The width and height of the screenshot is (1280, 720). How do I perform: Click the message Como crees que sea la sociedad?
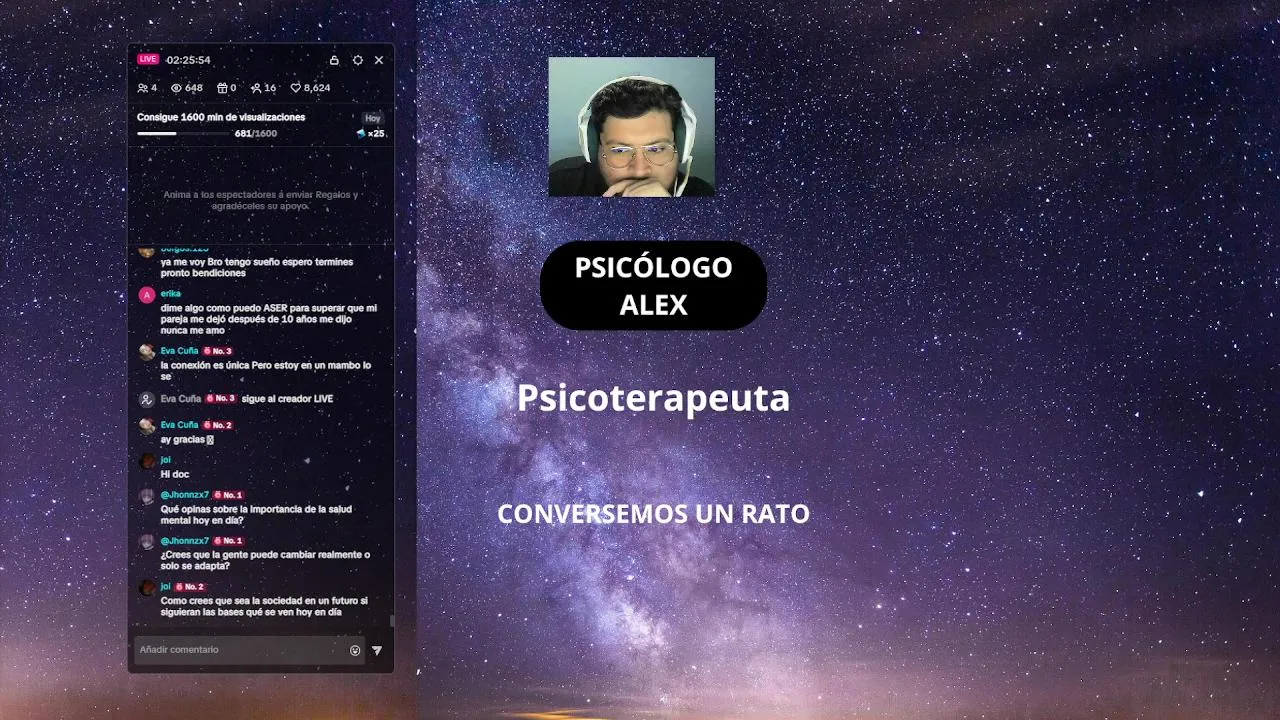pyautogui.click(x=264, y=606)
